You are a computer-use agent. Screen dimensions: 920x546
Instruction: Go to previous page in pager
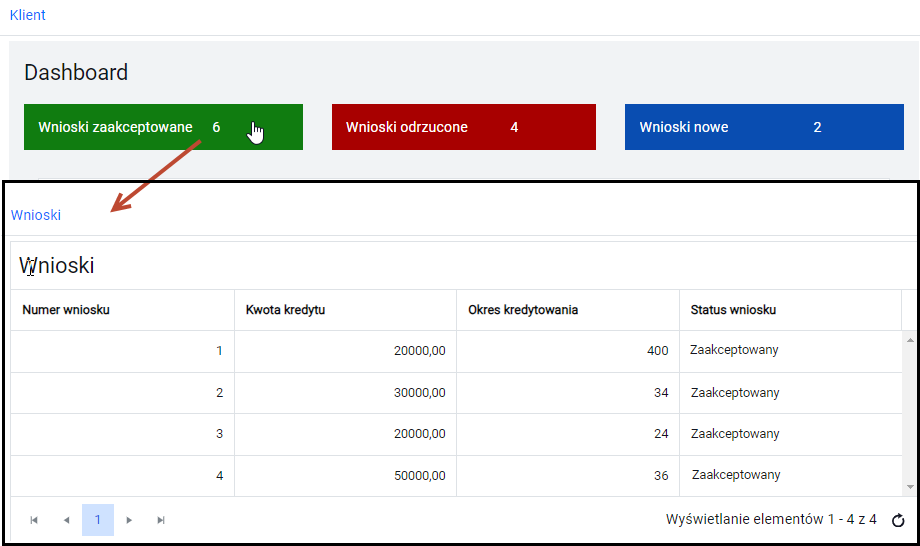click(x=66, y=520)
